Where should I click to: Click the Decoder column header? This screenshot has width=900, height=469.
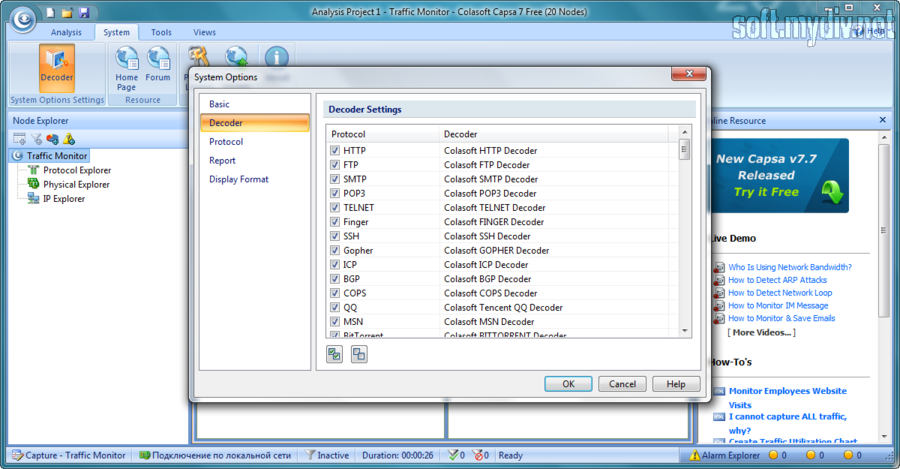click(x=554, y=134)
